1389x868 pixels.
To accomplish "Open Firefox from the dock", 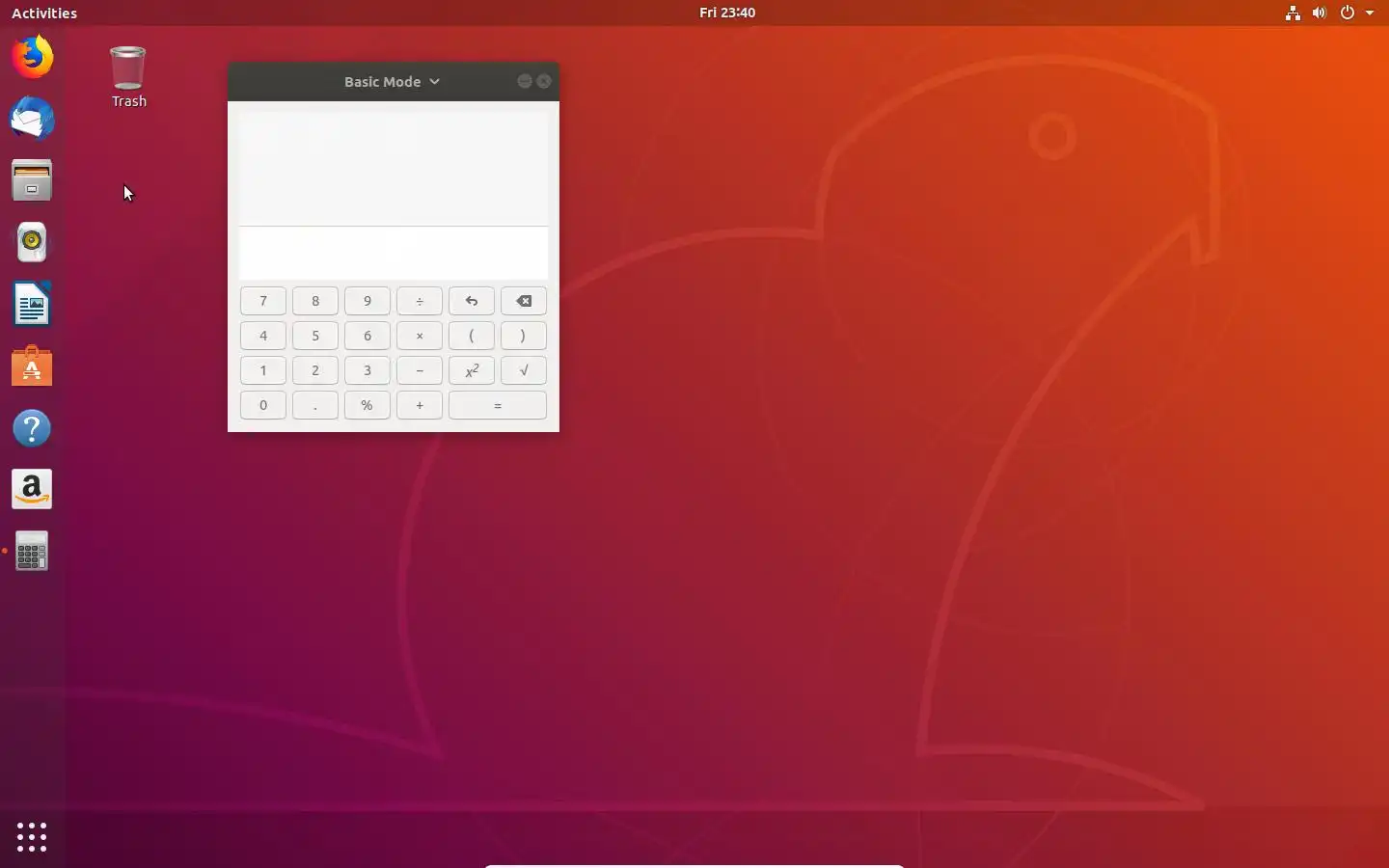I will [32, 57].
